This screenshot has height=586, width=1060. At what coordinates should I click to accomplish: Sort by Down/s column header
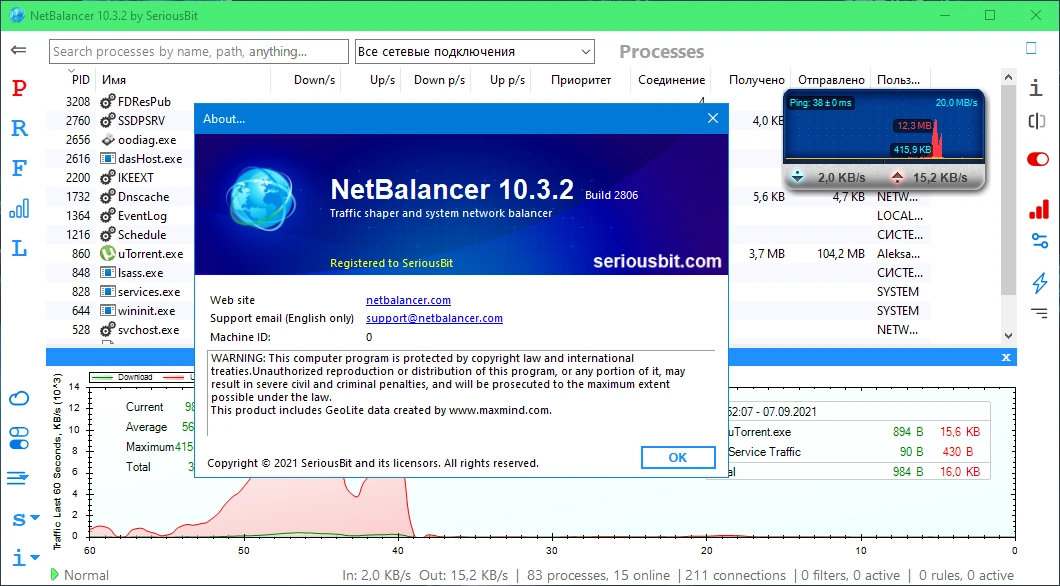pyautogui.click(x=314, y=80)
